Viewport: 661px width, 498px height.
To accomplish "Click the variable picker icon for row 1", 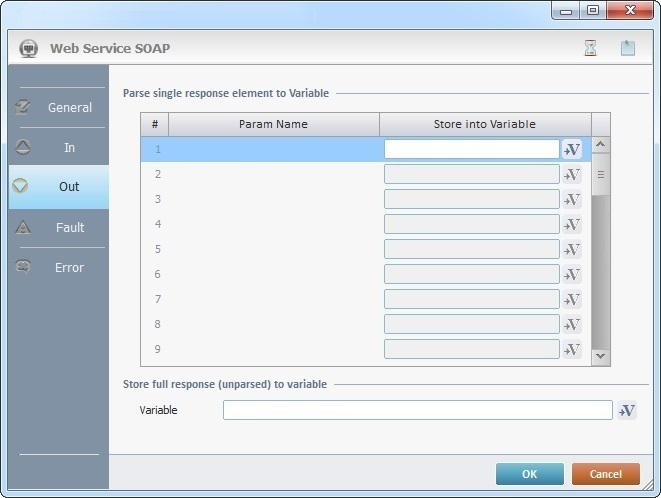I will pyautogui.click(x=572, y=150).
